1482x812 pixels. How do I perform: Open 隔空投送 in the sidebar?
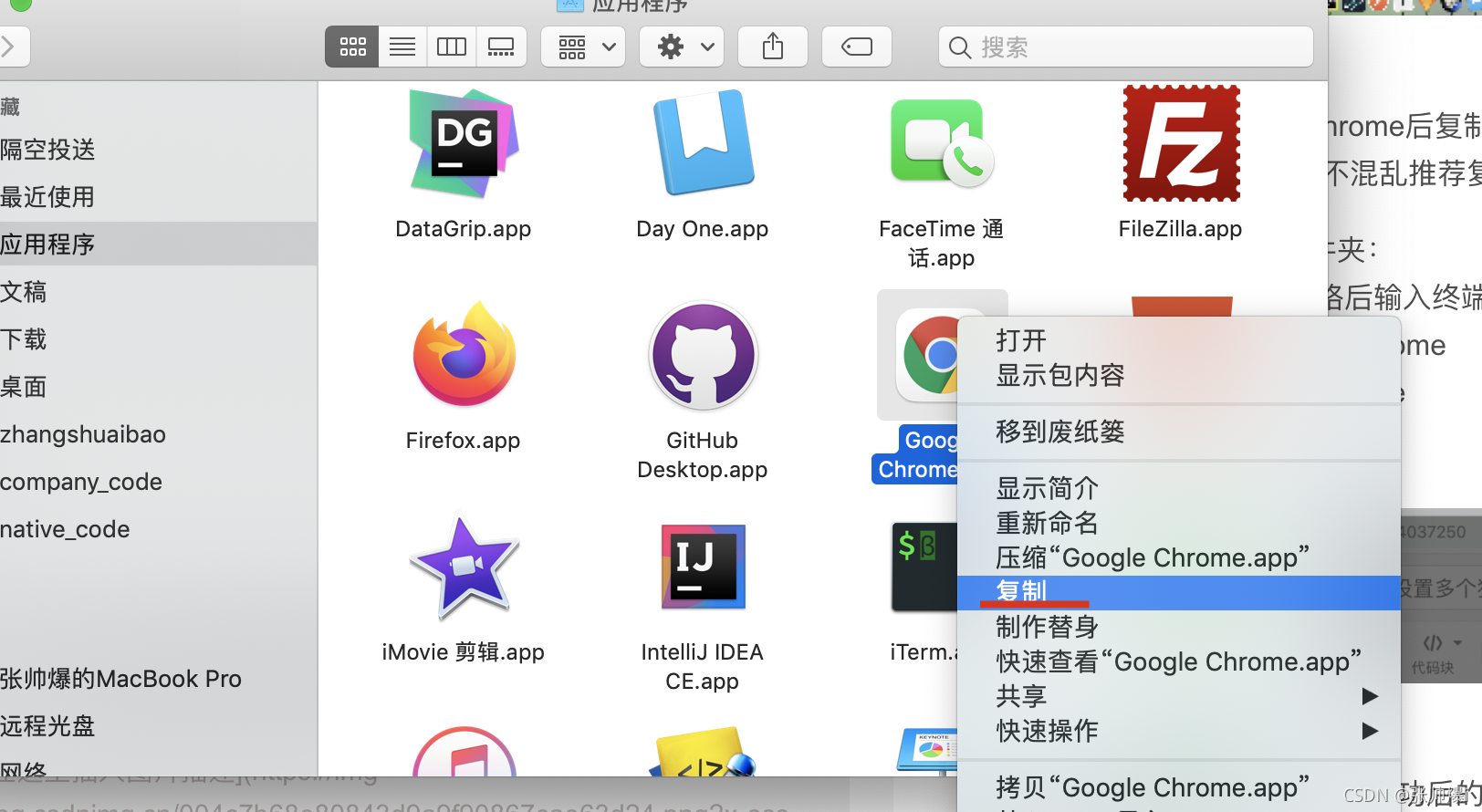pos(47,150)
